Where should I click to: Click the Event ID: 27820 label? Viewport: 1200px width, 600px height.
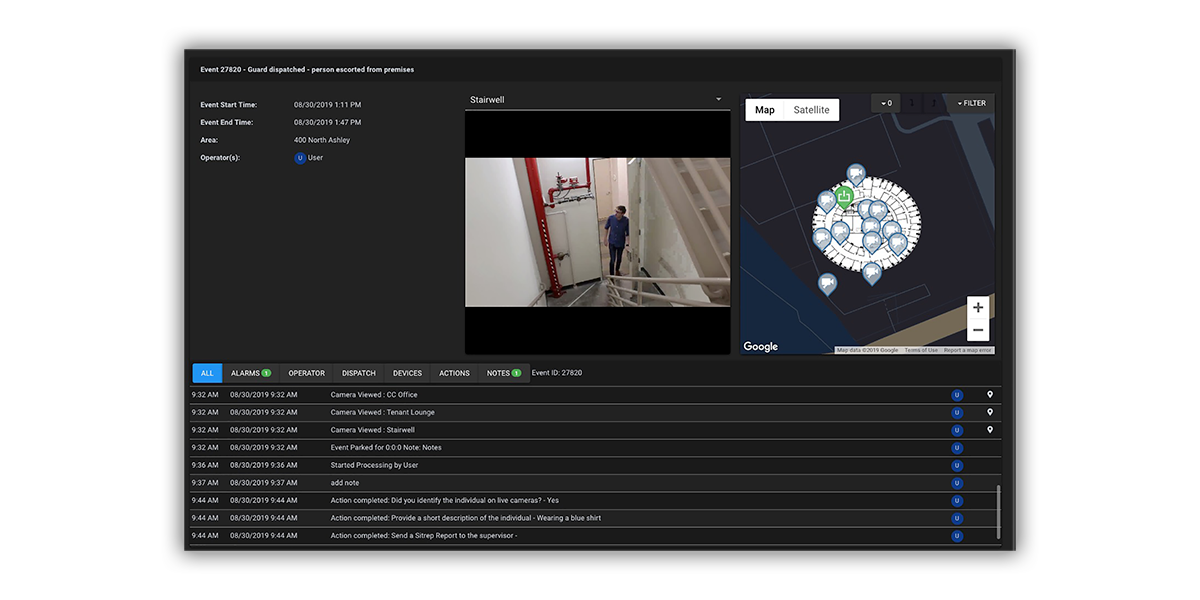tap(557, 373)
